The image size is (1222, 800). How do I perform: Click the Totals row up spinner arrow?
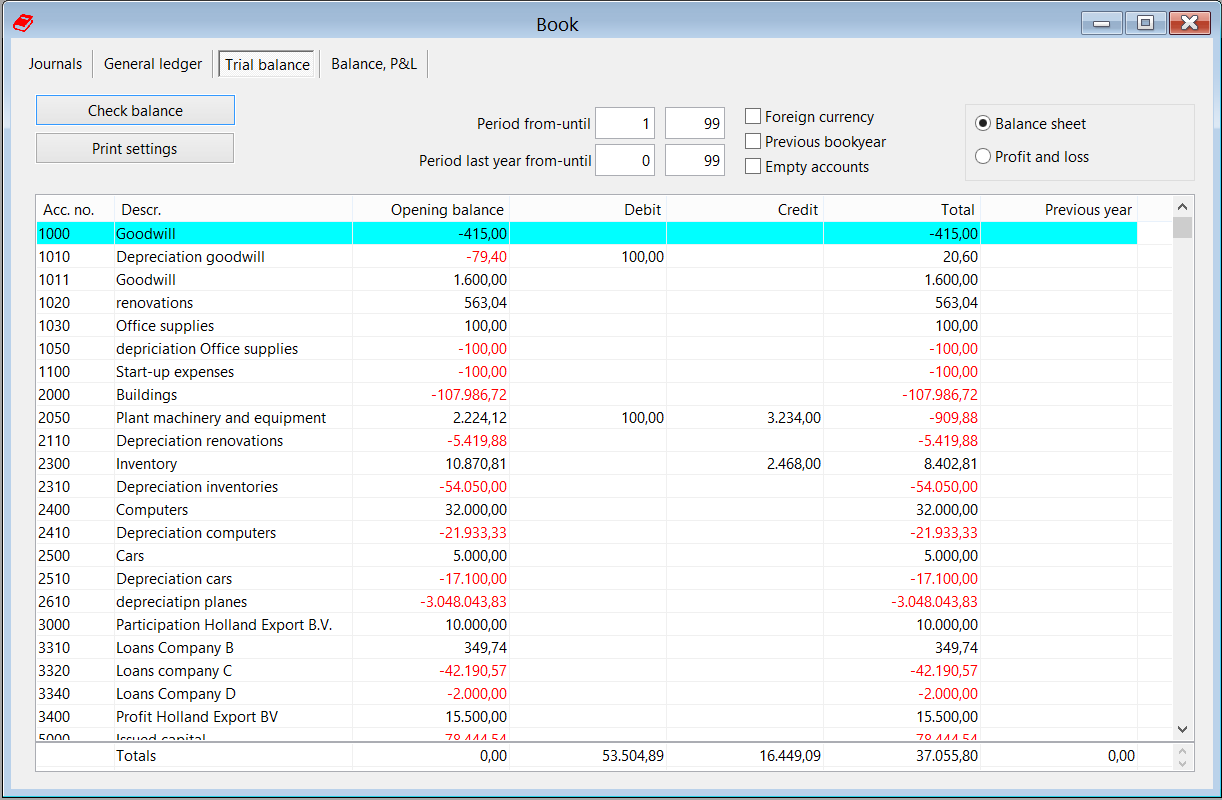coord(1182,750)
